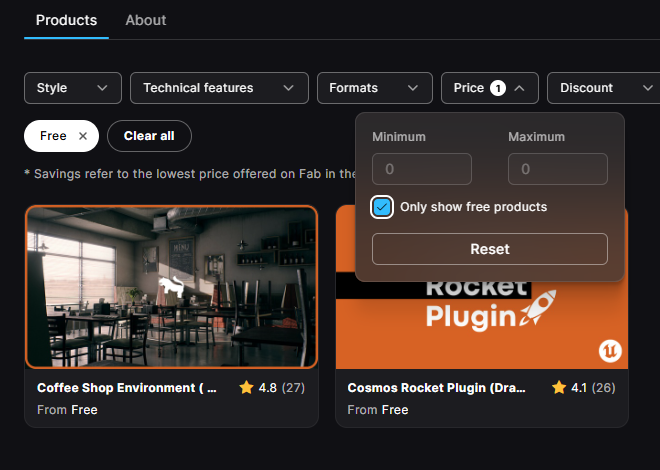Open Cosmos Rocket Plugin product title
This screenshot has width=660, height=470.
436,388
